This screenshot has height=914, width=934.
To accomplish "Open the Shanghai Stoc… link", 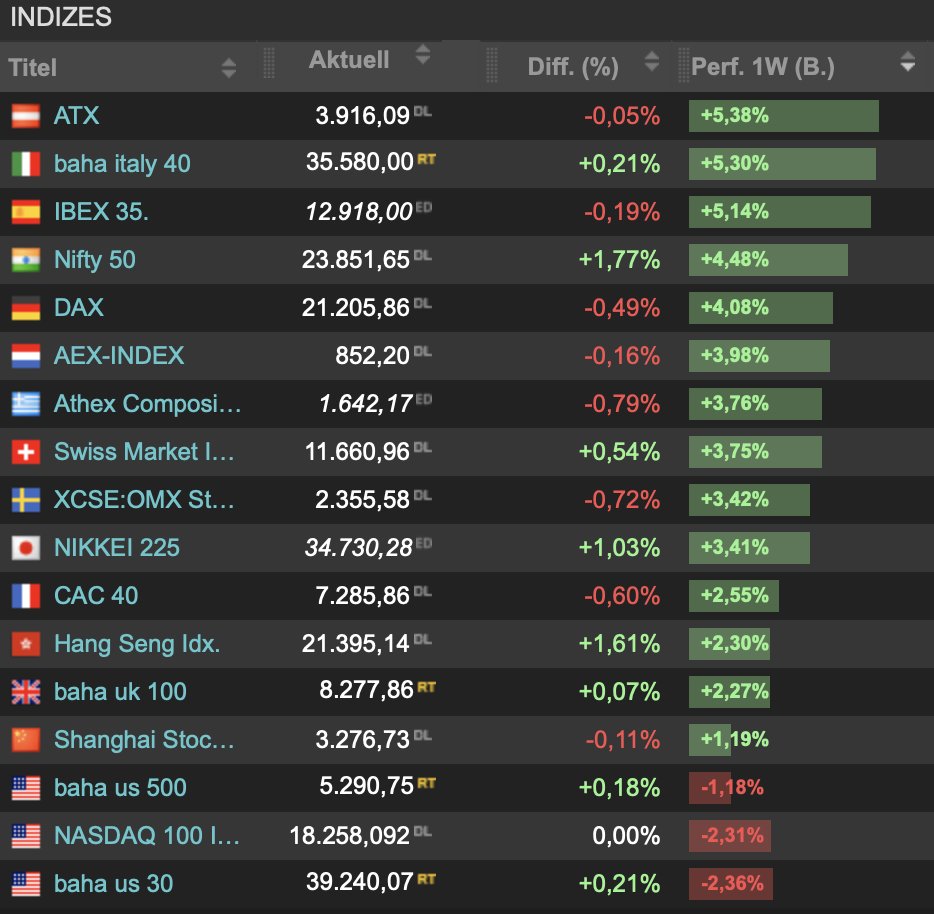I will coord(144,740).
